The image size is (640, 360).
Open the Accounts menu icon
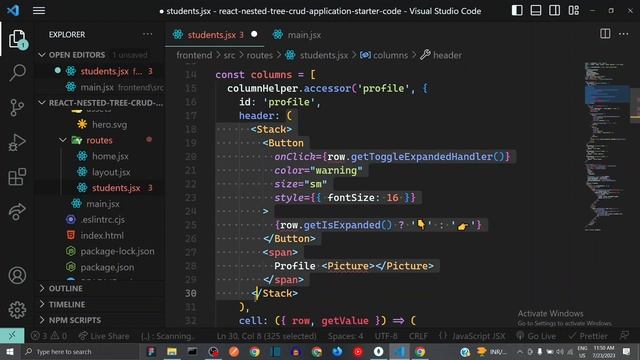17,276
